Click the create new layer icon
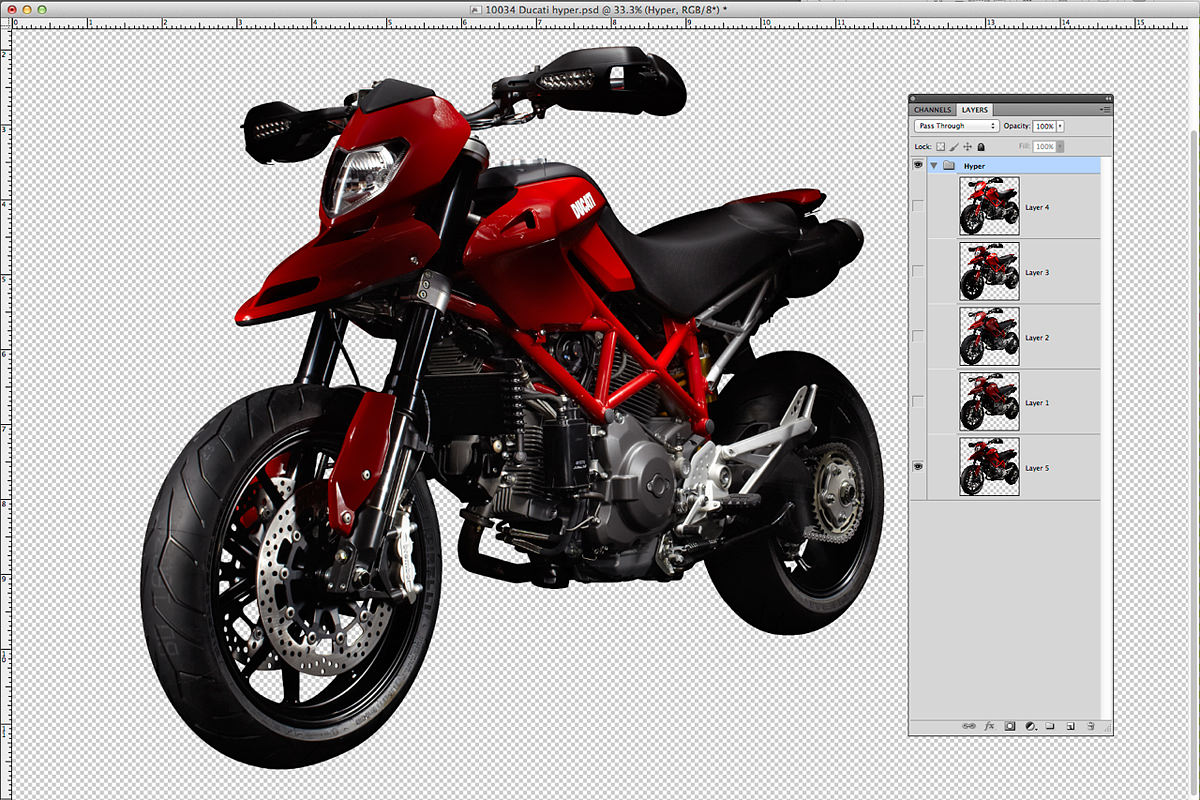Image resolution: width=1200 pixels, height=800 pixels. (x=1069, y=726)
